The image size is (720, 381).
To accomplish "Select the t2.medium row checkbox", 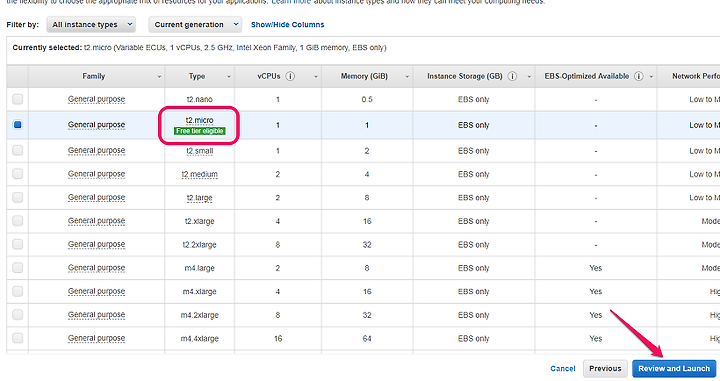I will pos(17,174).
